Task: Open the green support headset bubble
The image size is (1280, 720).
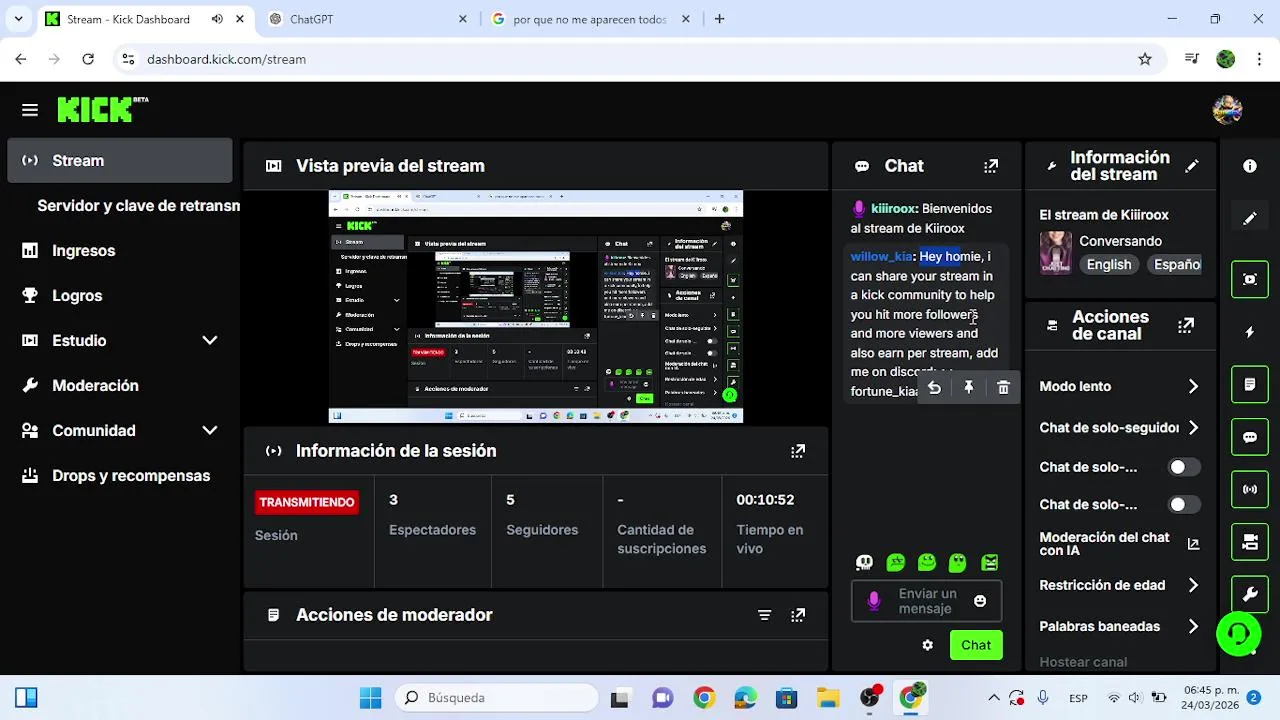Action: coord(1238,633)
